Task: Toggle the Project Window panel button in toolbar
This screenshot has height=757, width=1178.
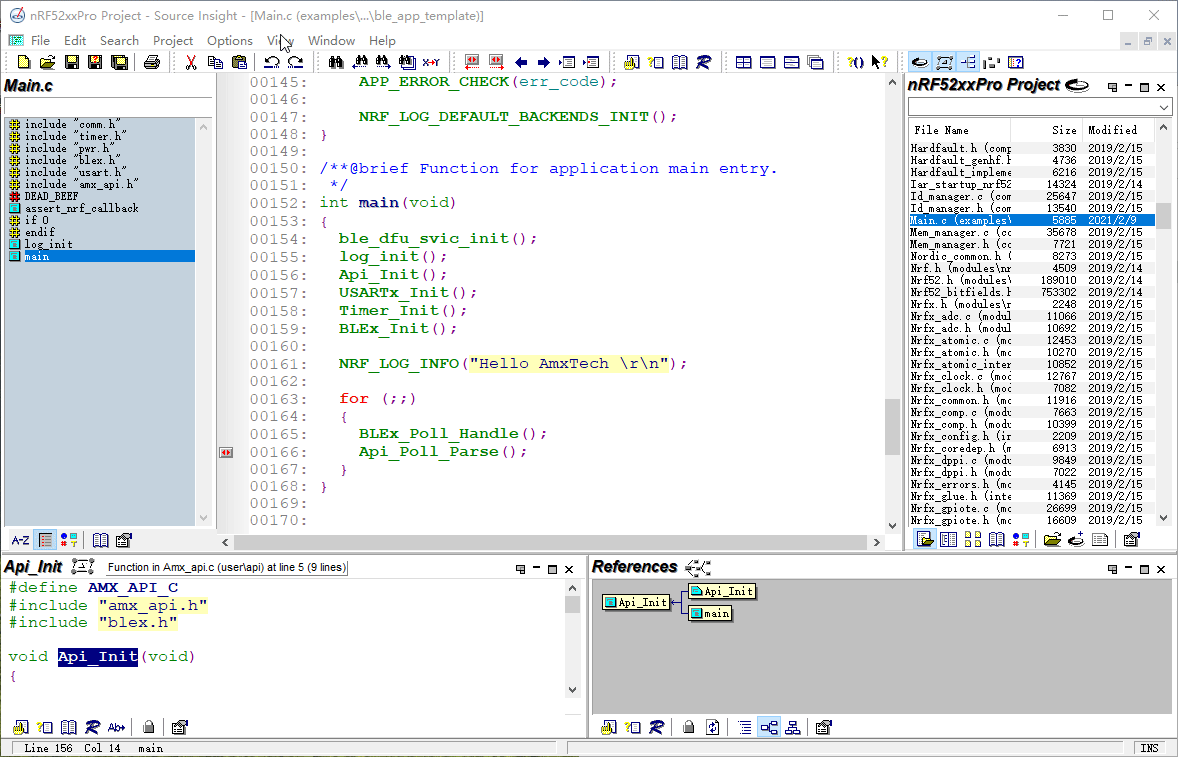Action: (920, 62)
